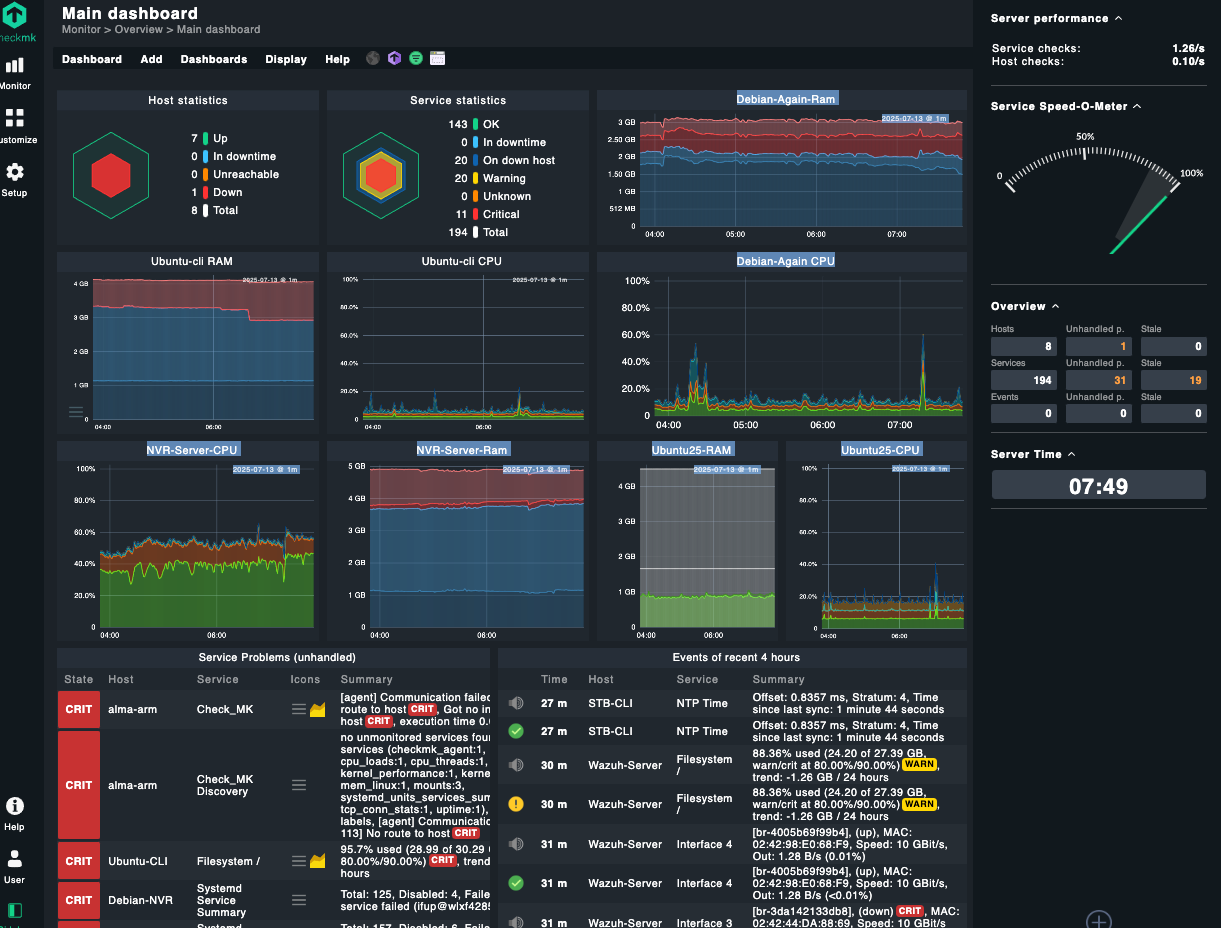This screenshot has width=1221, height=928.
Task: Click stale services count 19
Action: pyautogui.click(x=1174, y=380)
